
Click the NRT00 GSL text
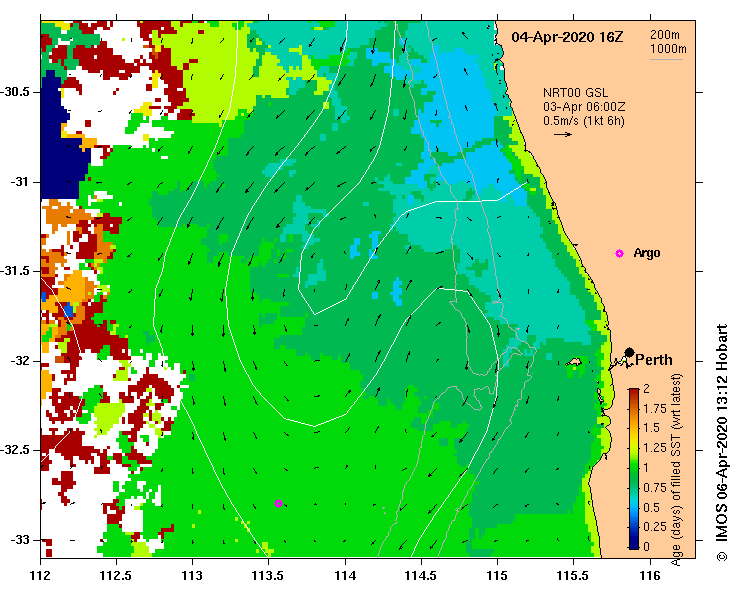(x=575, y=93)
